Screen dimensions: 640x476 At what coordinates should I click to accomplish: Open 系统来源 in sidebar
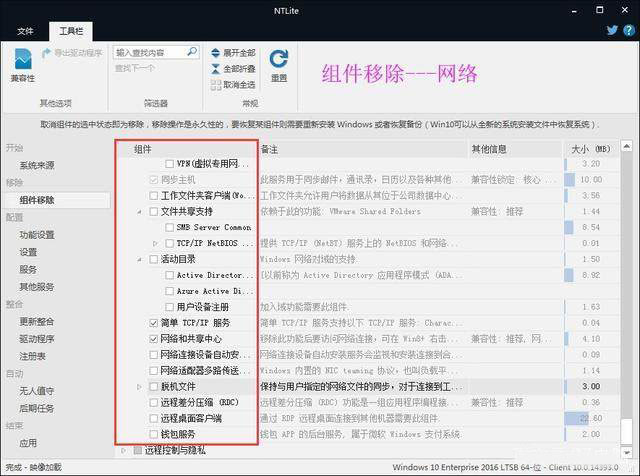pyautogui.click(x=37, y=165)
